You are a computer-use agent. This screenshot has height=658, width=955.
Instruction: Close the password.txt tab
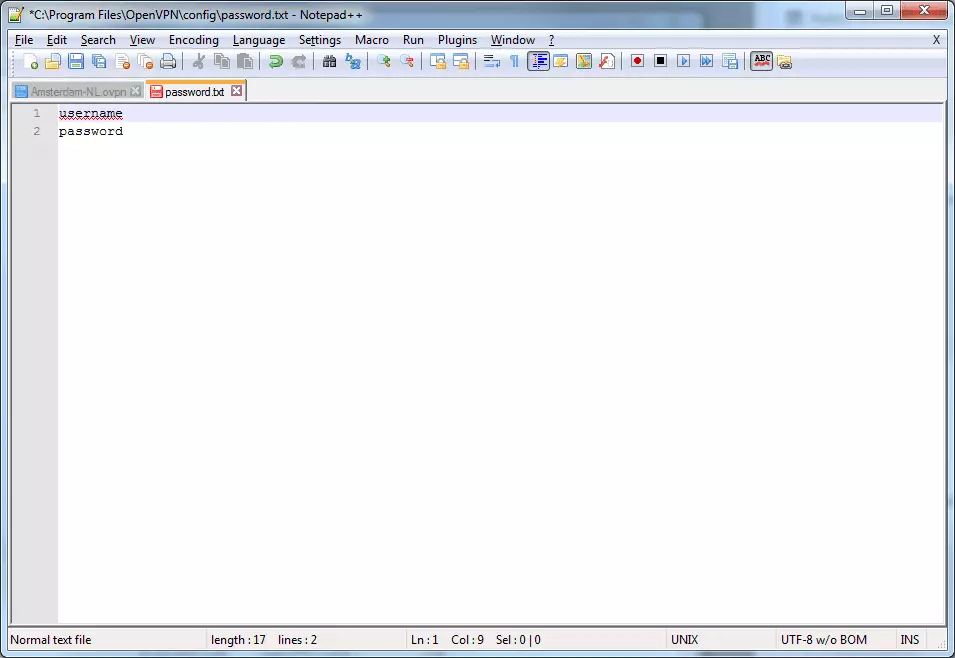click(236, 90)
